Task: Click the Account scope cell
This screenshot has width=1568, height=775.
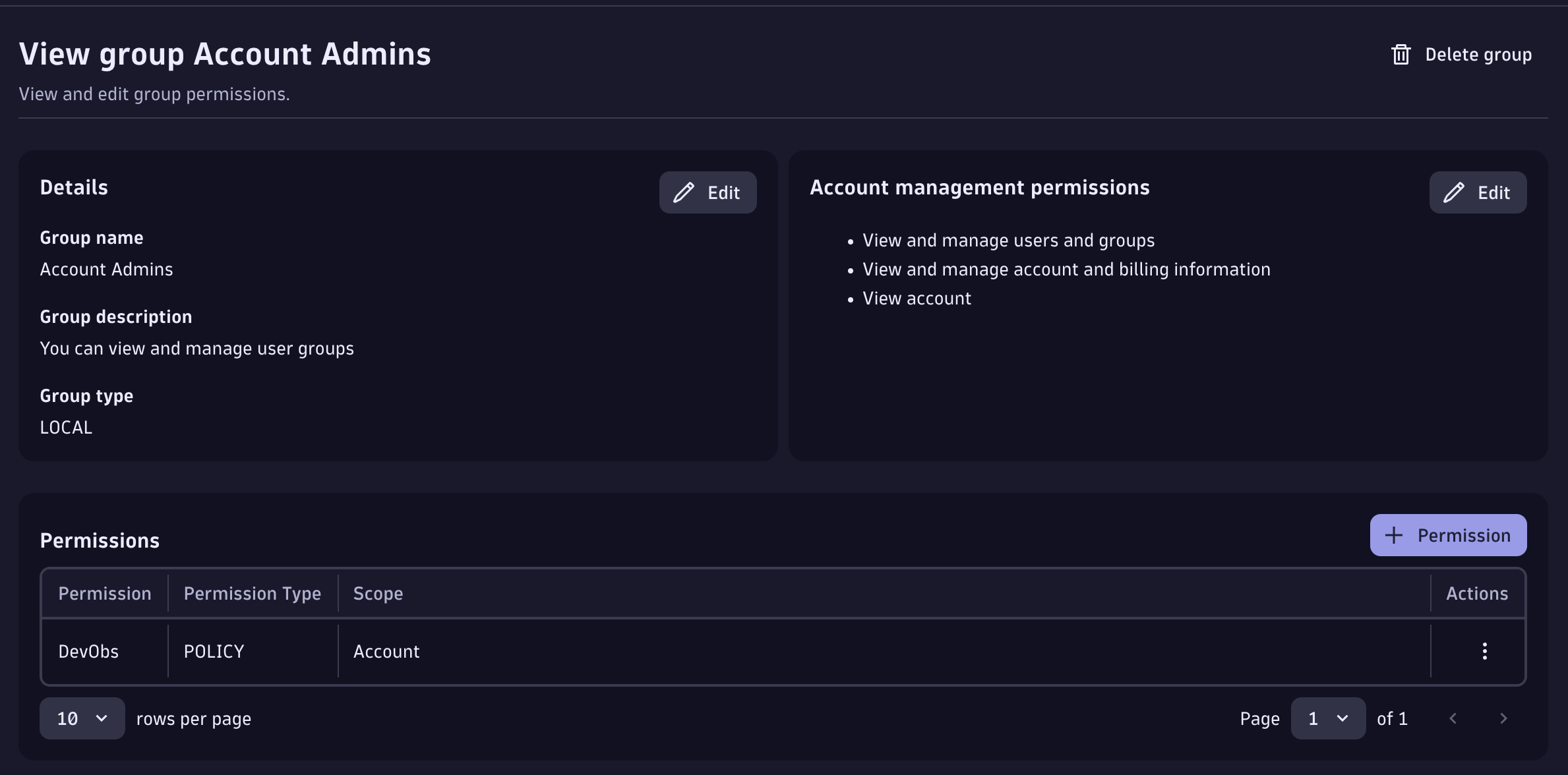Action: (386, 651)
